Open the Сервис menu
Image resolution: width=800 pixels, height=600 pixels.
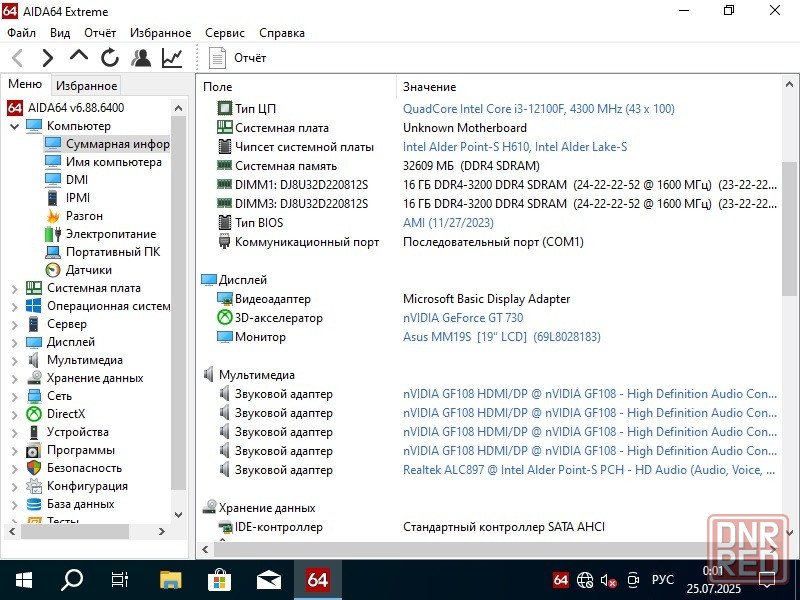tap(225, 33)
